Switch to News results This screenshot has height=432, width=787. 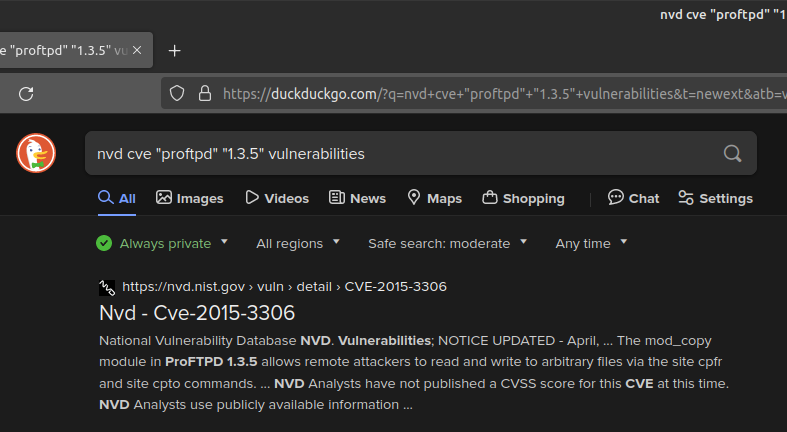357,199
